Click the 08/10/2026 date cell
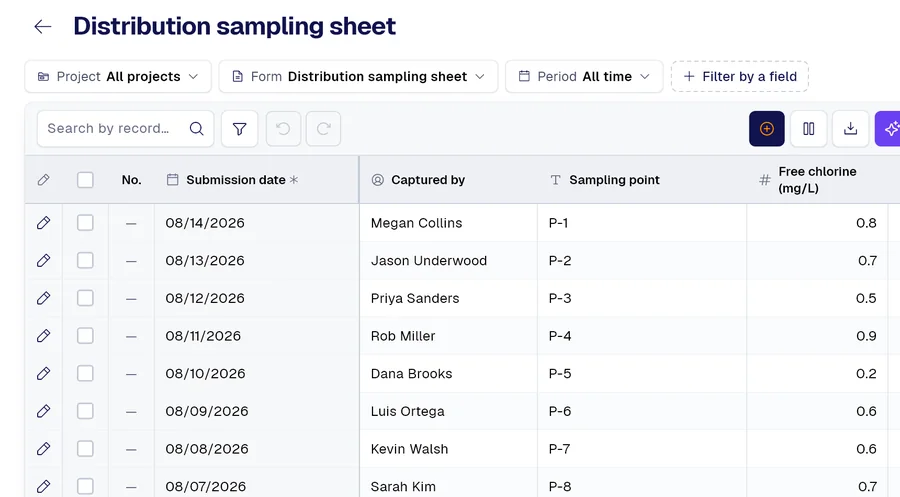 (257, 374)
